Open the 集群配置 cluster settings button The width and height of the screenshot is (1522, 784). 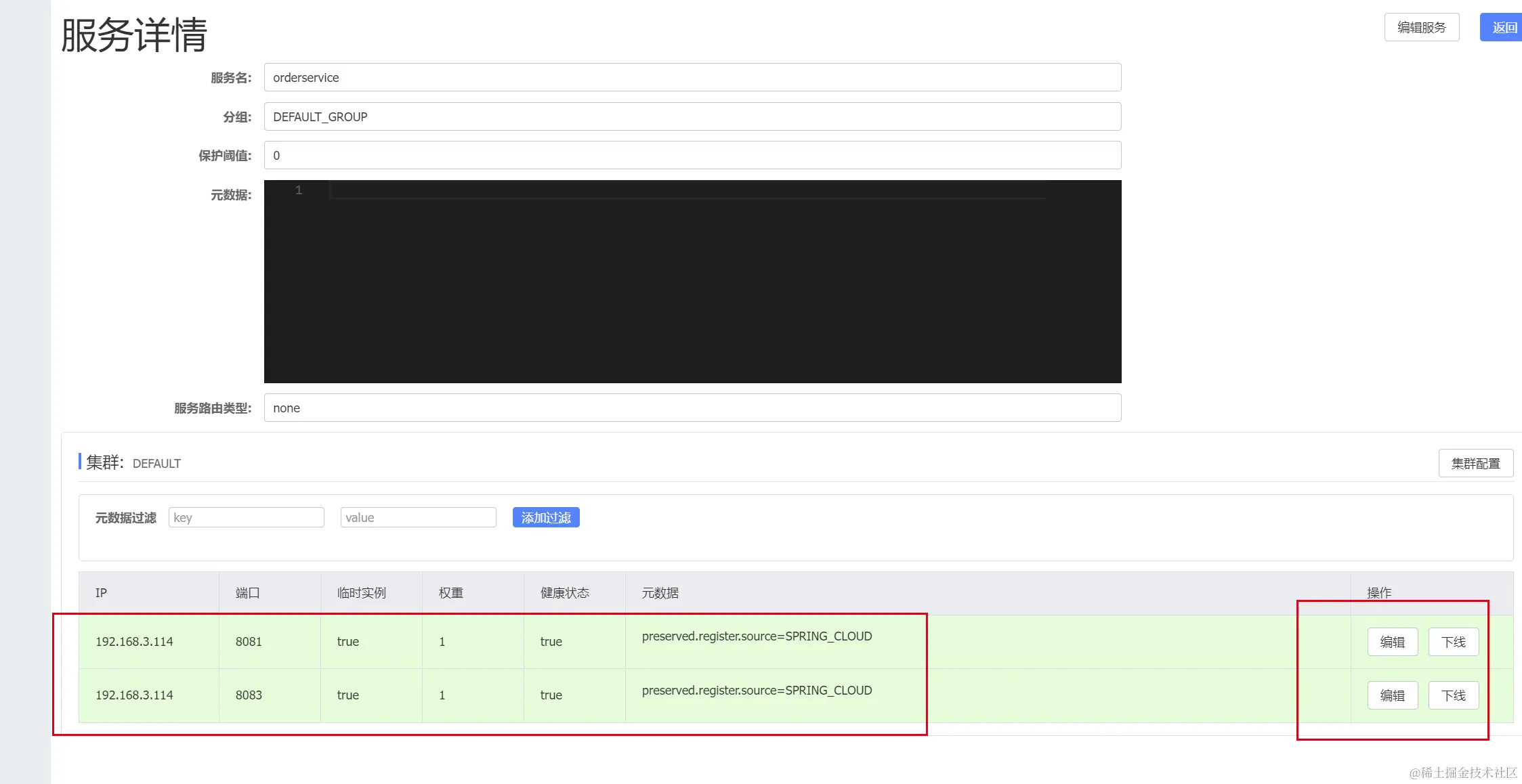coord(1475,464)
